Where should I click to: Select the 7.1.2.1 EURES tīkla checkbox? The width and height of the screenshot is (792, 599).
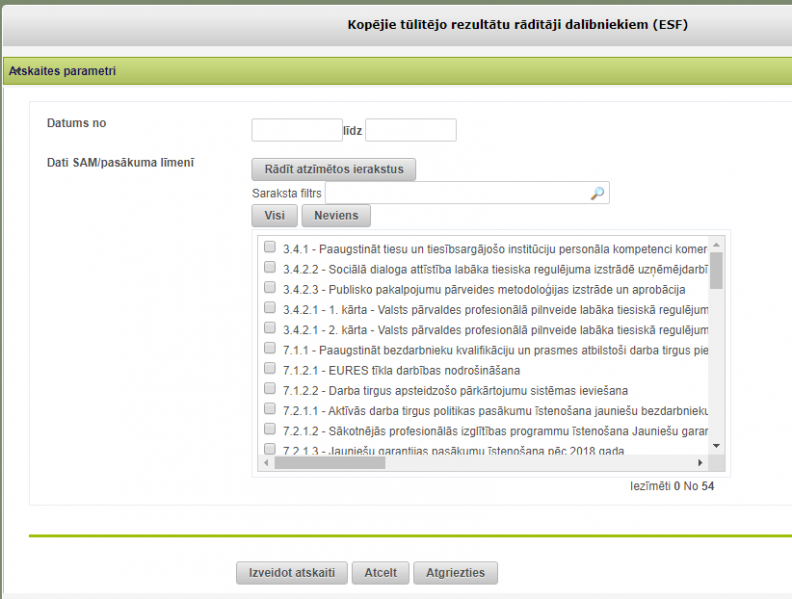[x=270, y=369]
